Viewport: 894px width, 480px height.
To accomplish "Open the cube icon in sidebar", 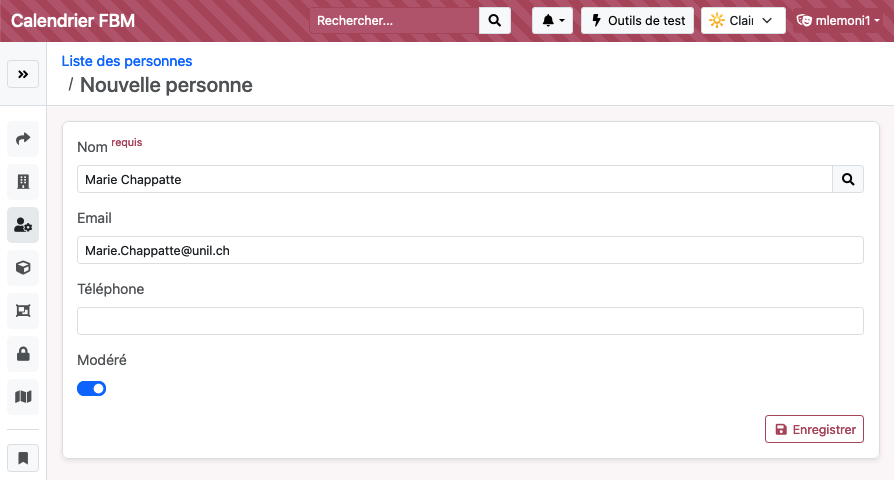I will pos(23,268).
